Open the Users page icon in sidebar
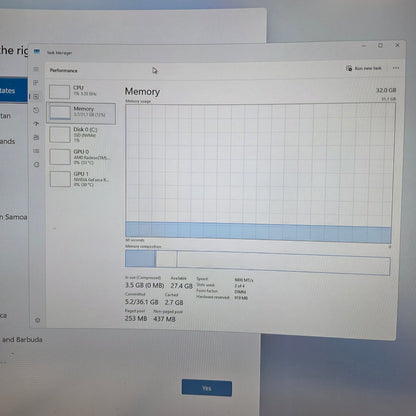The height and width of the screenshot is (416, 416). click(x=36, y=137)
